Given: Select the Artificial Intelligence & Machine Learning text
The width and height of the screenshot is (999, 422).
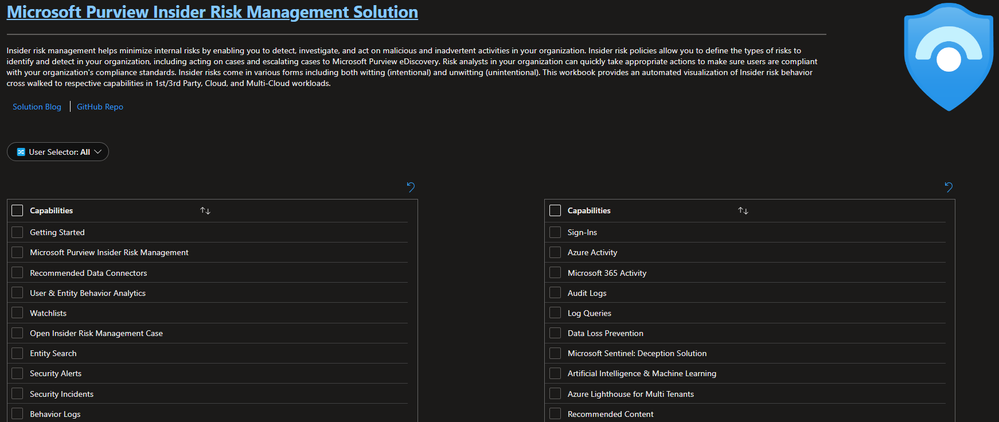Looking at the screenshot, I should pos(642,374).
